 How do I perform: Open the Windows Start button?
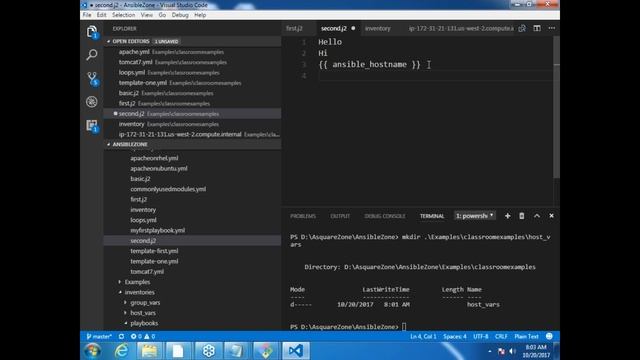tap(93, 351)
